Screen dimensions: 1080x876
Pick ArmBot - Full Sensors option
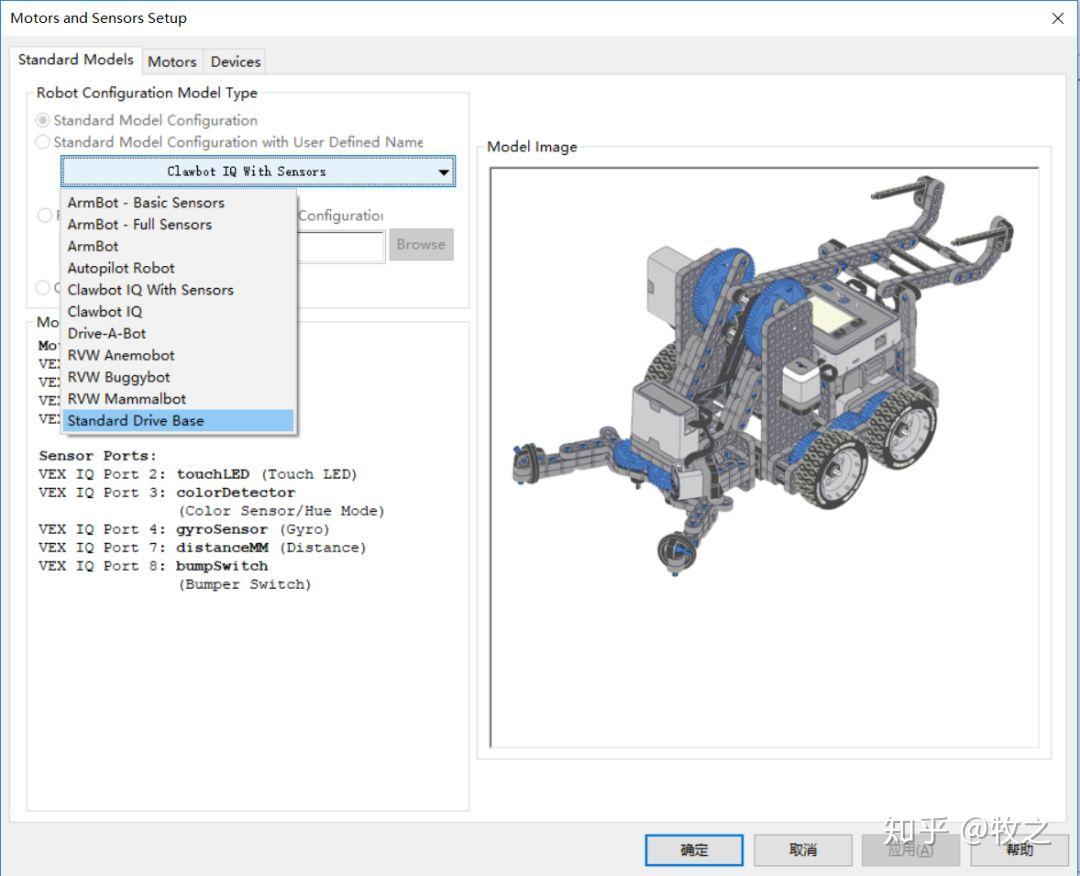pos(140,224)
